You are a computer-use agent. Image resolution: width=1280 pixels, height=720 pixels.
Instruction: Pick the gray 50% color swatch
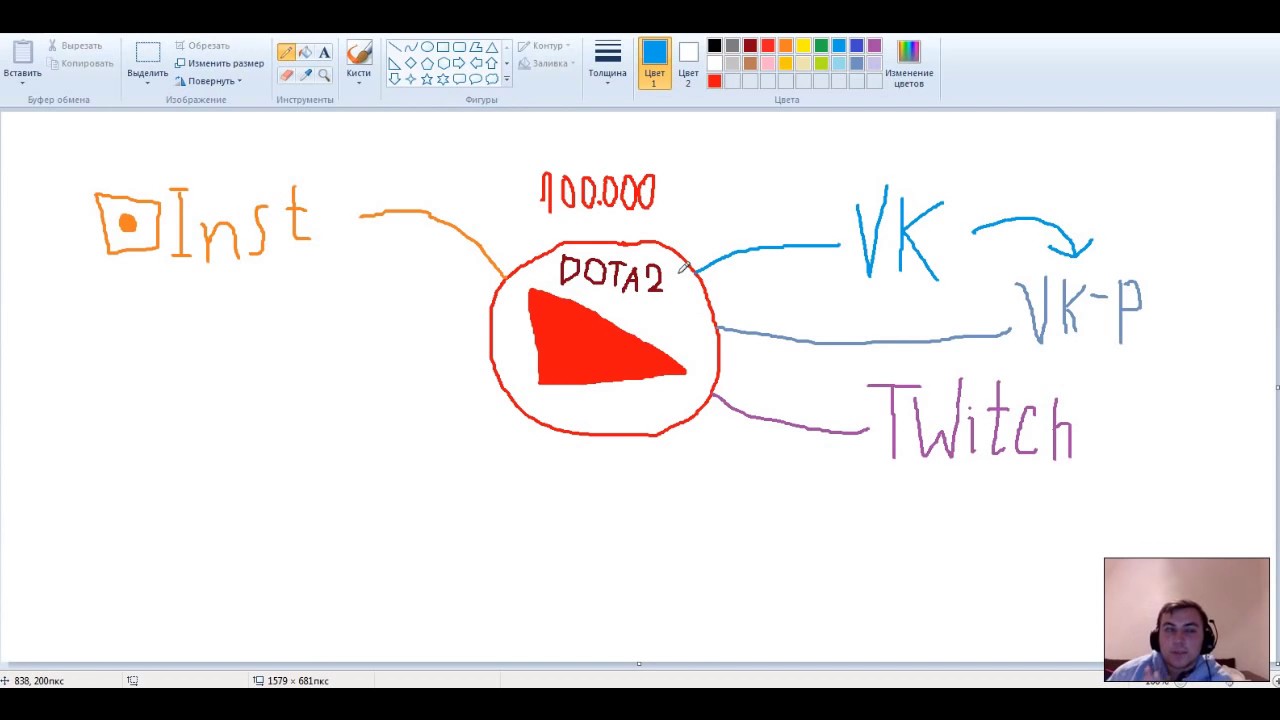732,46
